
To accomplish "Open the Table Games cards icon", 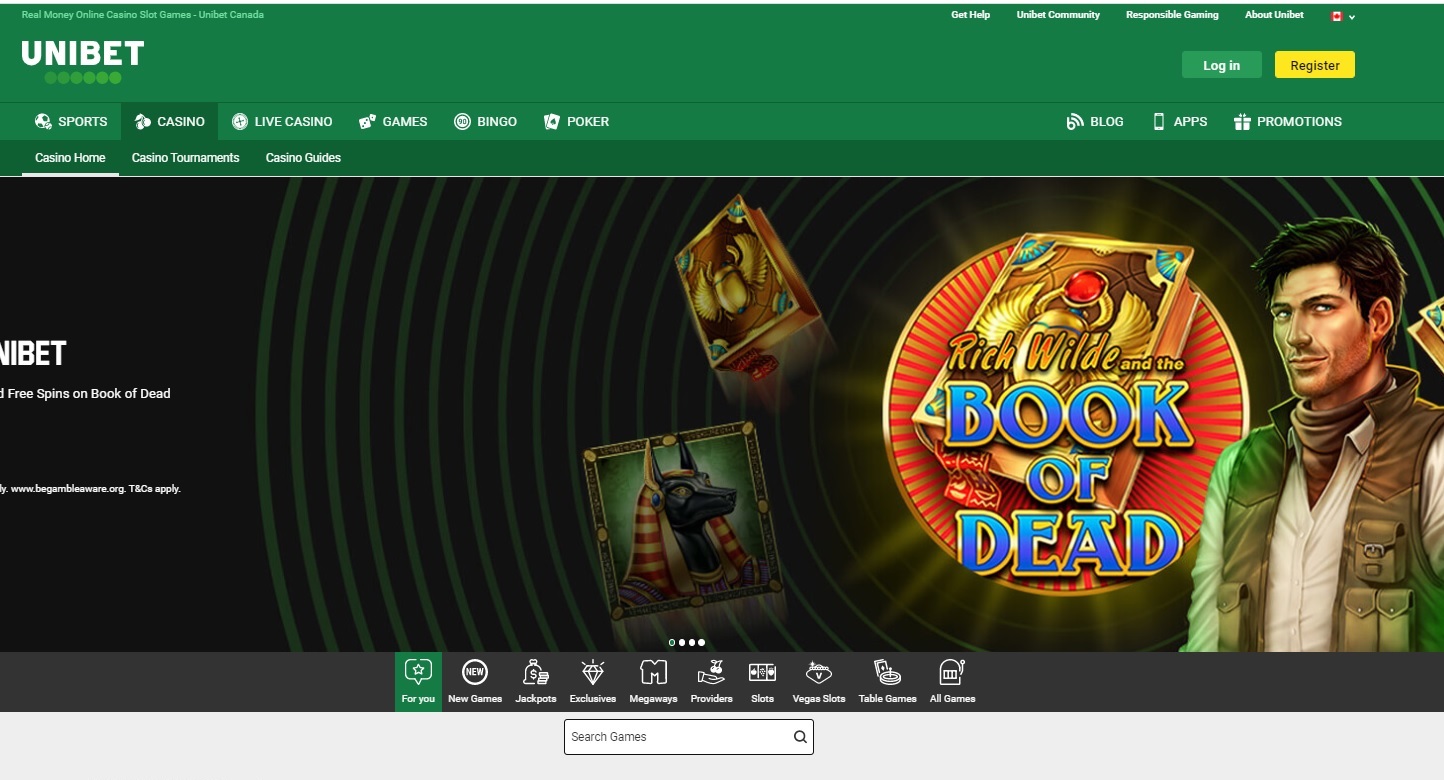I will [887, 672].
